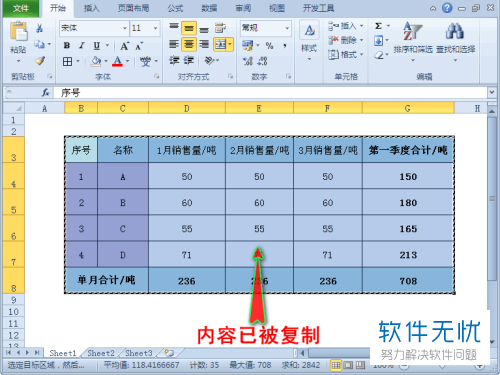This screenshot has height=375, width=500.
Task: Click decrease decimal icon
Action: click(262, 61)
